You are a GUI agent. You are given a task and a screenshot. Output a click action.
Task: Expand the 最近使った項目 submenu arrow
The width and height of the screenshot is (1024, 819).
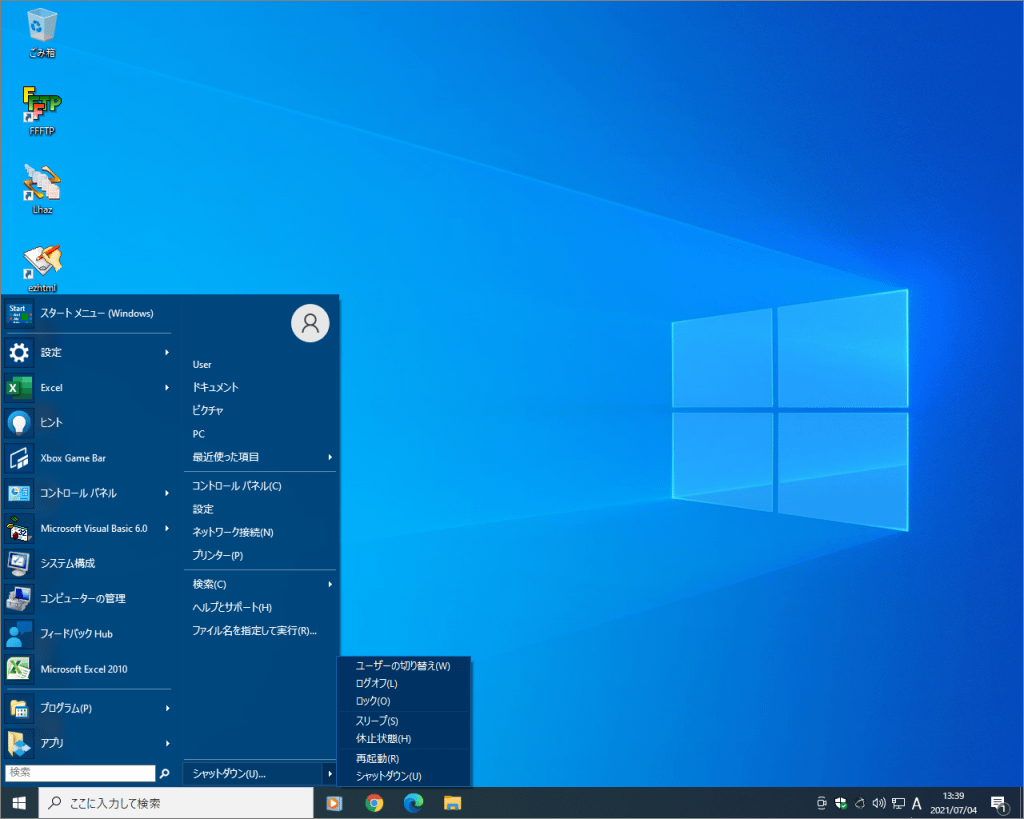[x=330, y=457]
